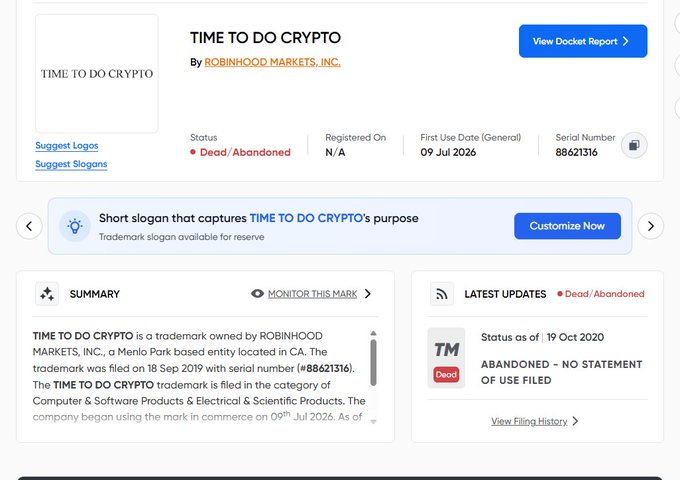Go to the previous suggestion with the left arrow
This screenshot has height=480, width=680.
tap(29, 226)
